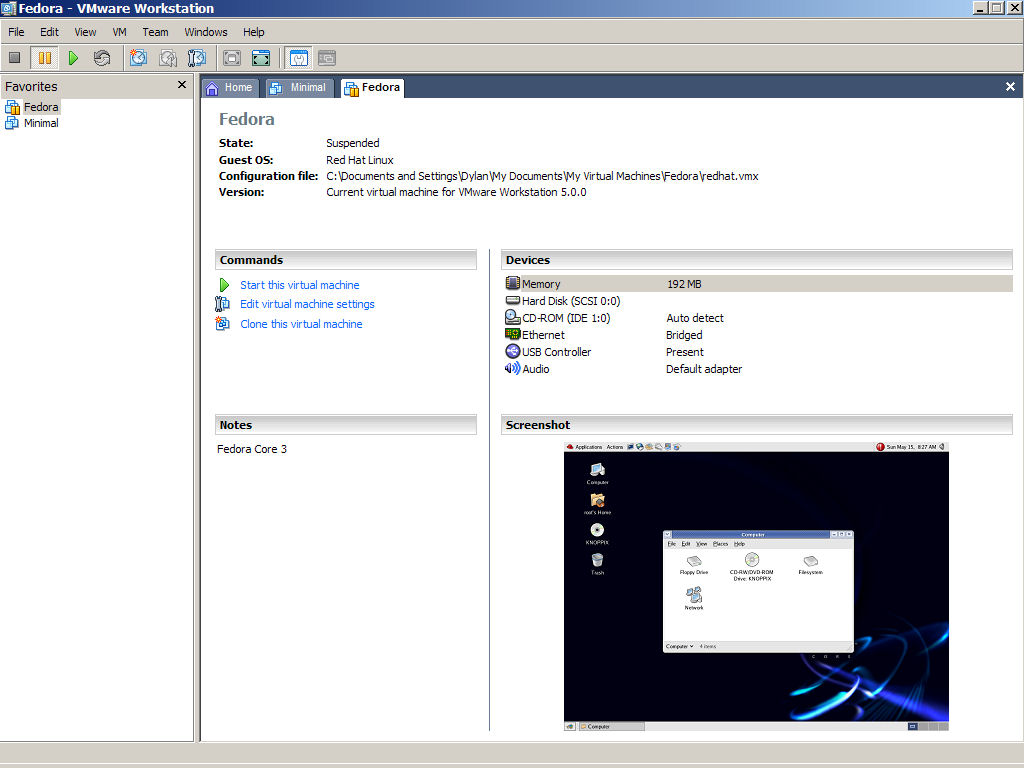The image size is (1024, 768).
Task: Click the State value Suspended
Action: point(353,143)
